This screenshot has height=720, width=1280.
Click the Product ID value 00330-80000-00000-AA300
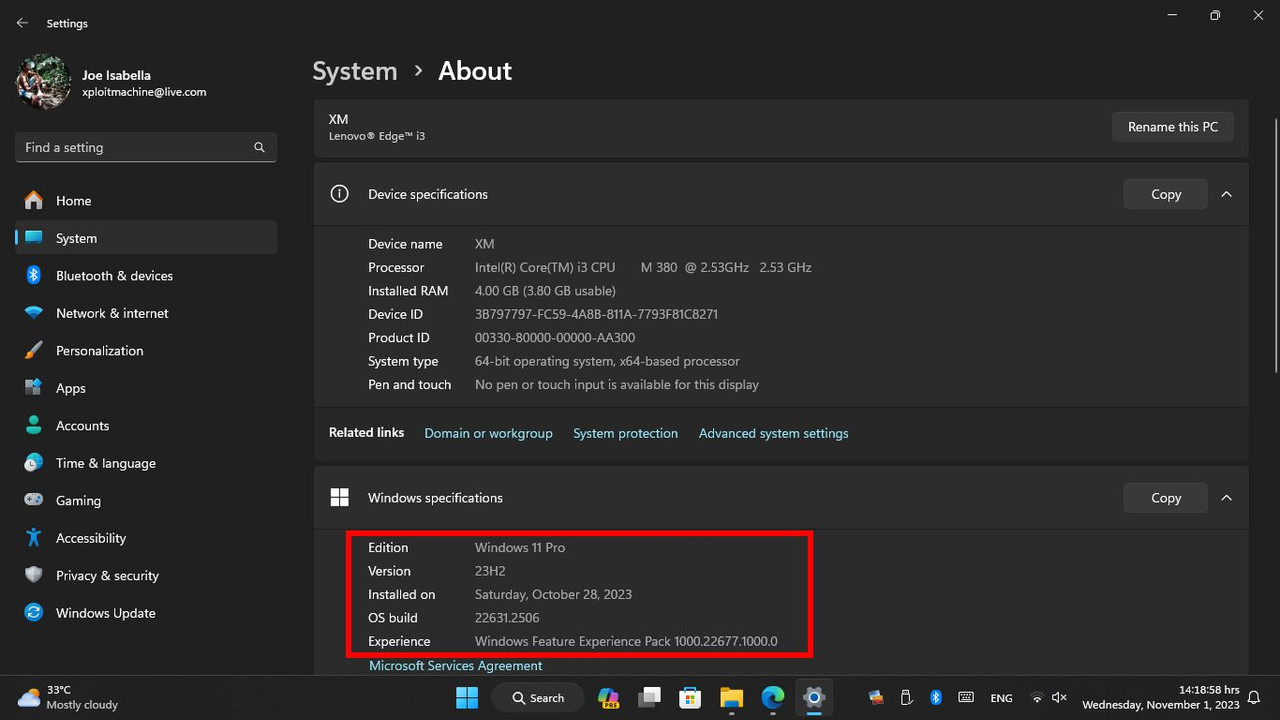tap(555, 338)
